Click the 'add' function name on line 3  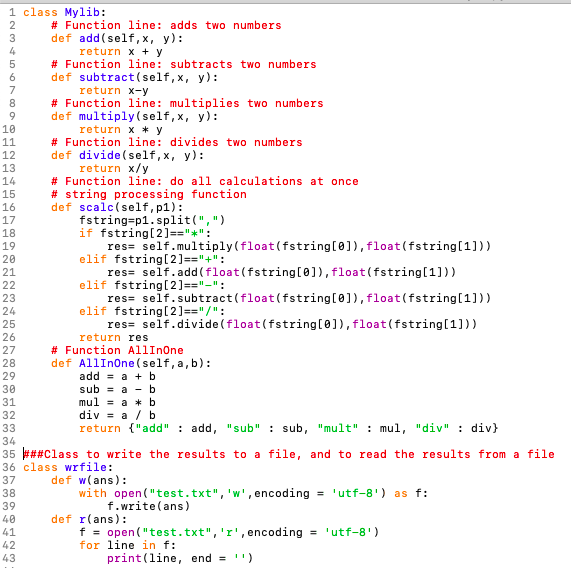click(x=89, y=39)
